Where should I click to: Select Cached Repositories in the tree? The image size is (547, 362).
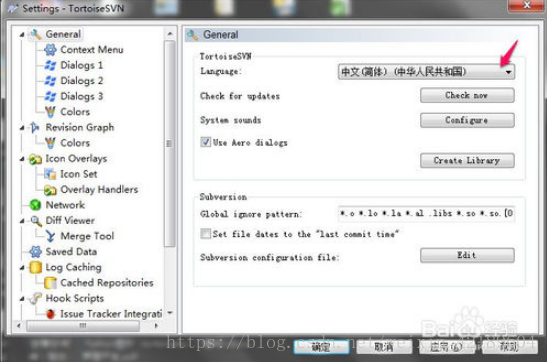tap(107, 283)
